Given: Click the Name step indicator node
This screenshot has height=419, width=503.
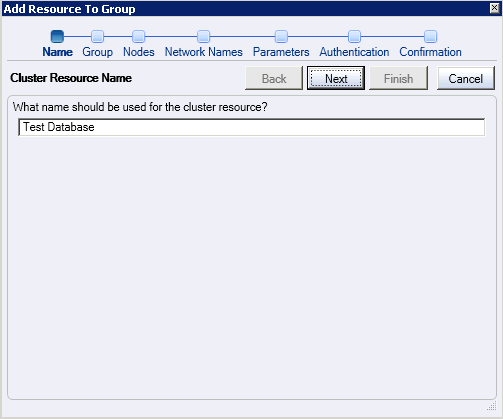Looking at the screenshot, I should (x=57, y=36).
